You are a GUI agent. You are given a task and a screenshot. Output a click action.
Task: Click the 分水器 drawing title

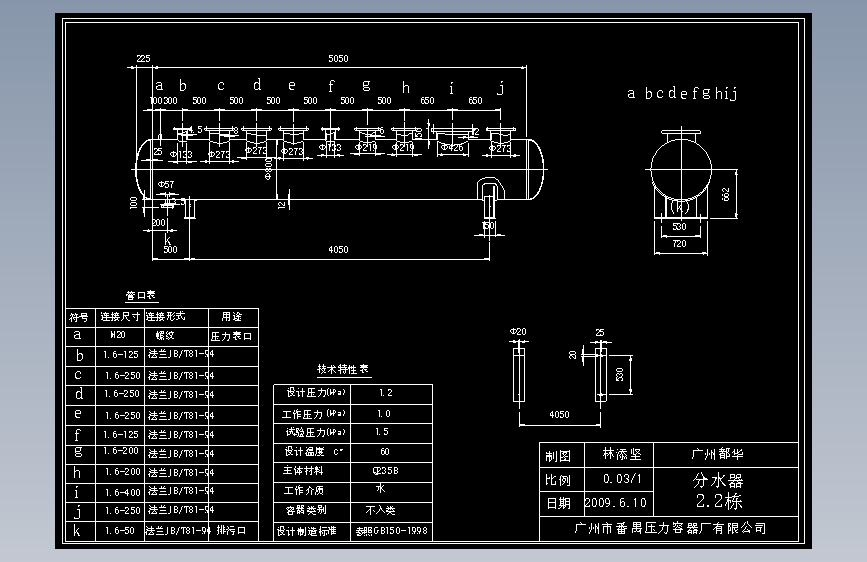[x=718, y=480]
